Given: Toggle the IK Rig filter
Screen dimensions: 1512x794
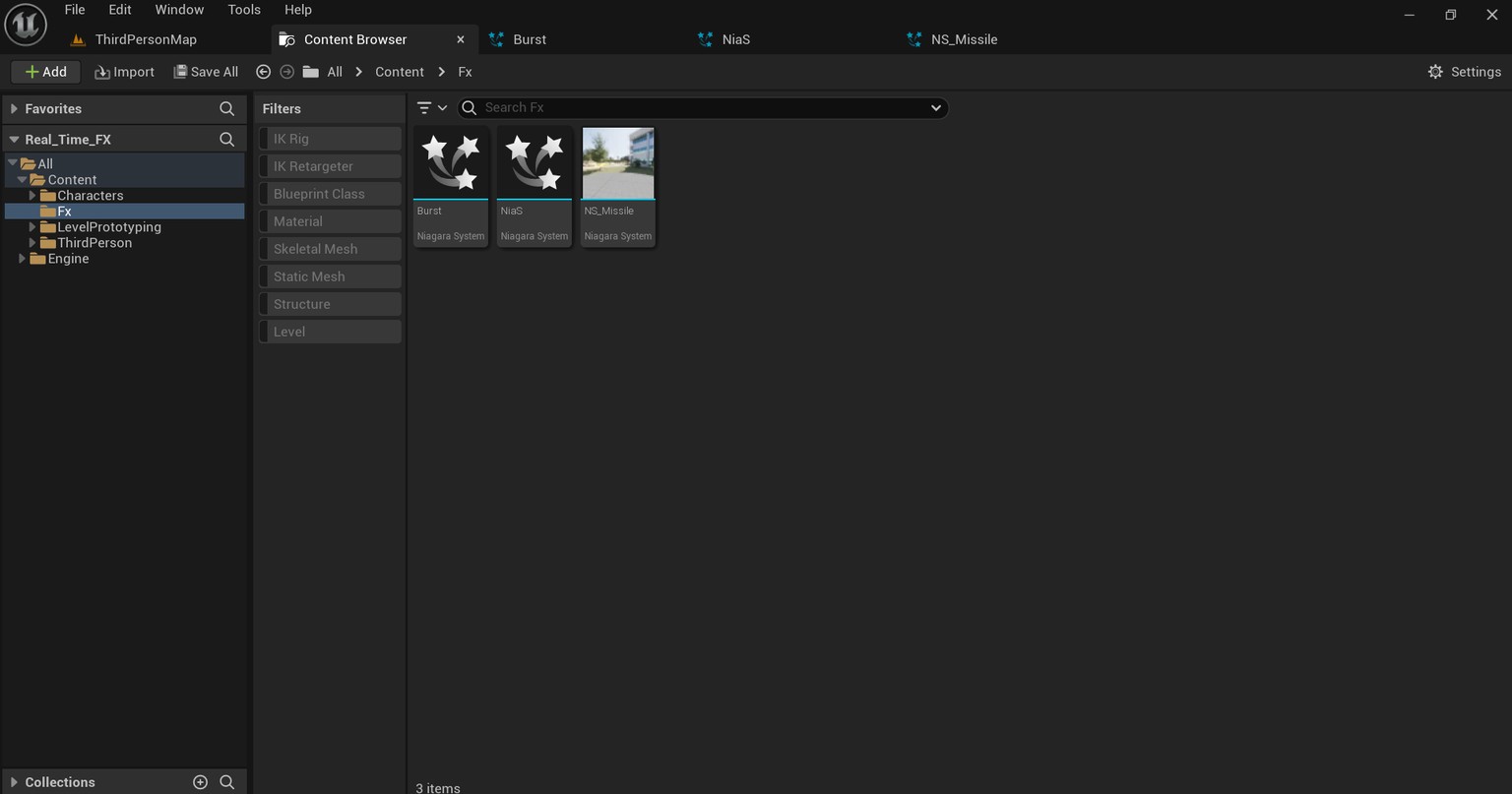Looking at the screenshot, I should tap(330, 139).
